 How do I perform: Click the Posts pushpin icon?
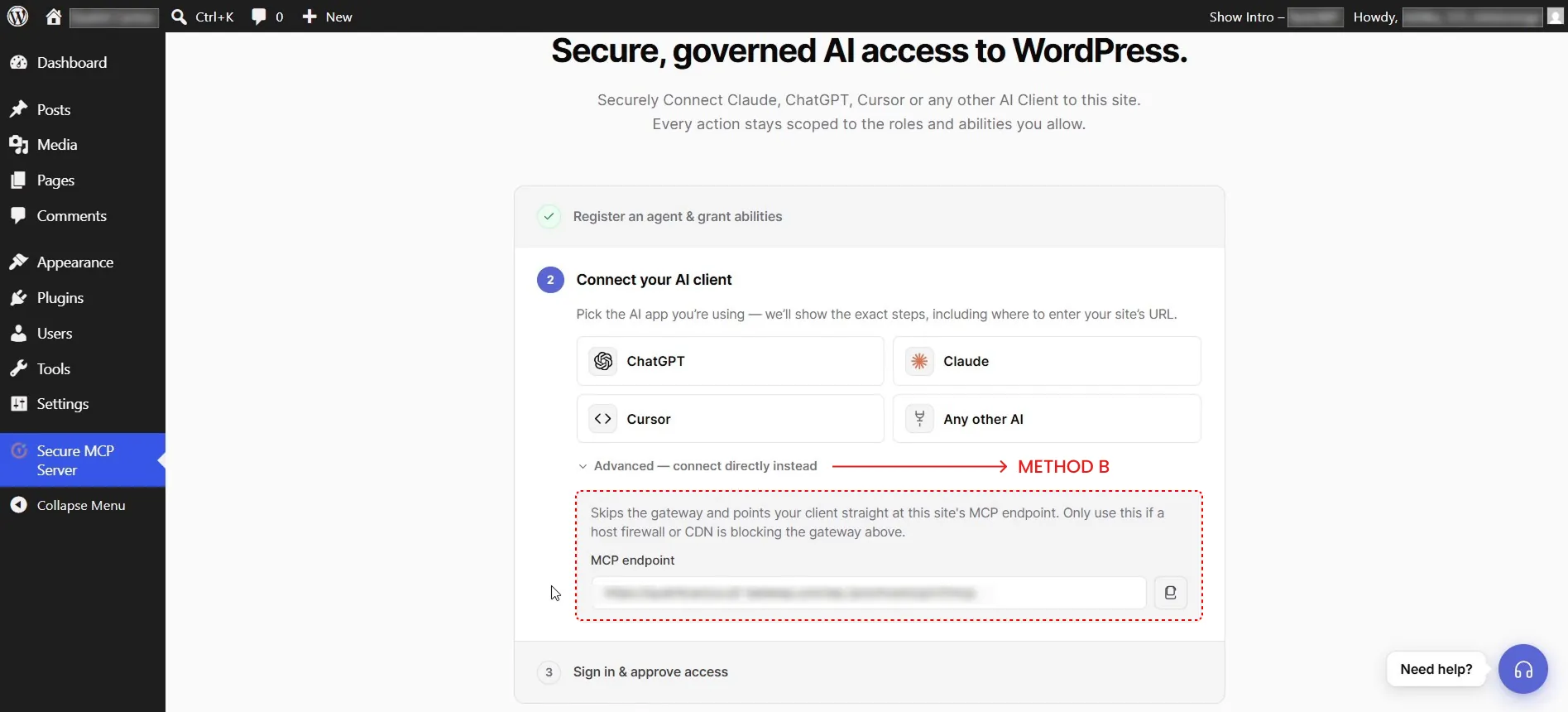click(18, 109)
